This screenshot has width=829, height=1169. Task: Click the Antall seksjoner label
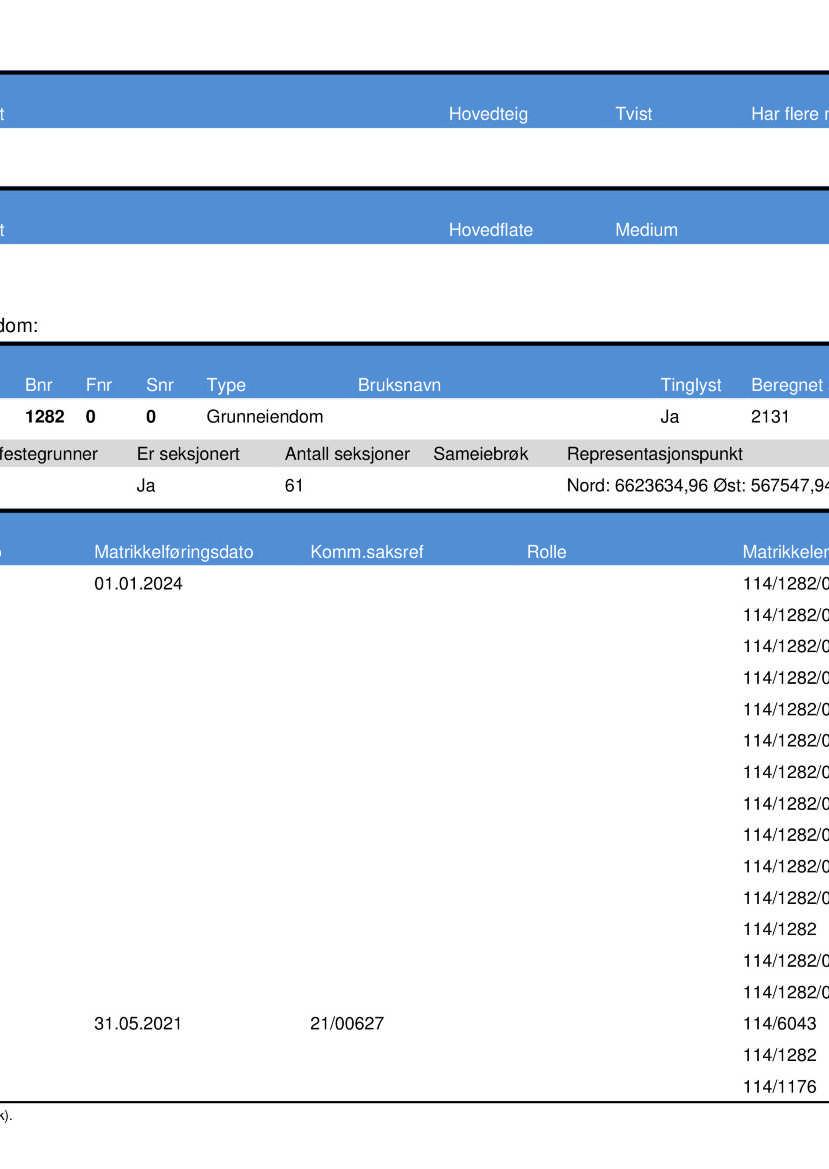click(347, 454)
